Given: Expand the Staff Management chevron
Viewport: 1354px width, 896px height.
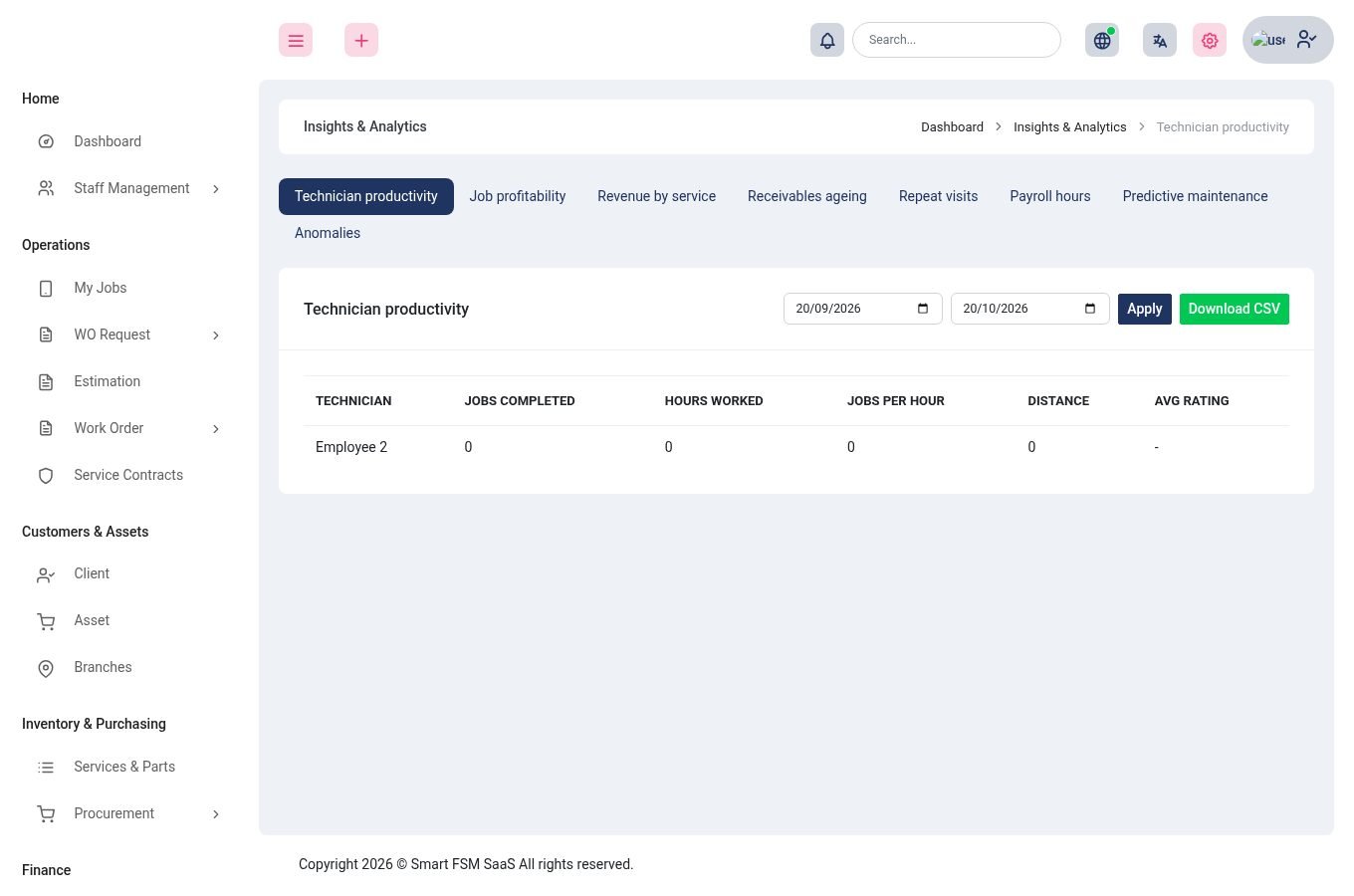Looking at the screenshot, I should pos(216,189).
